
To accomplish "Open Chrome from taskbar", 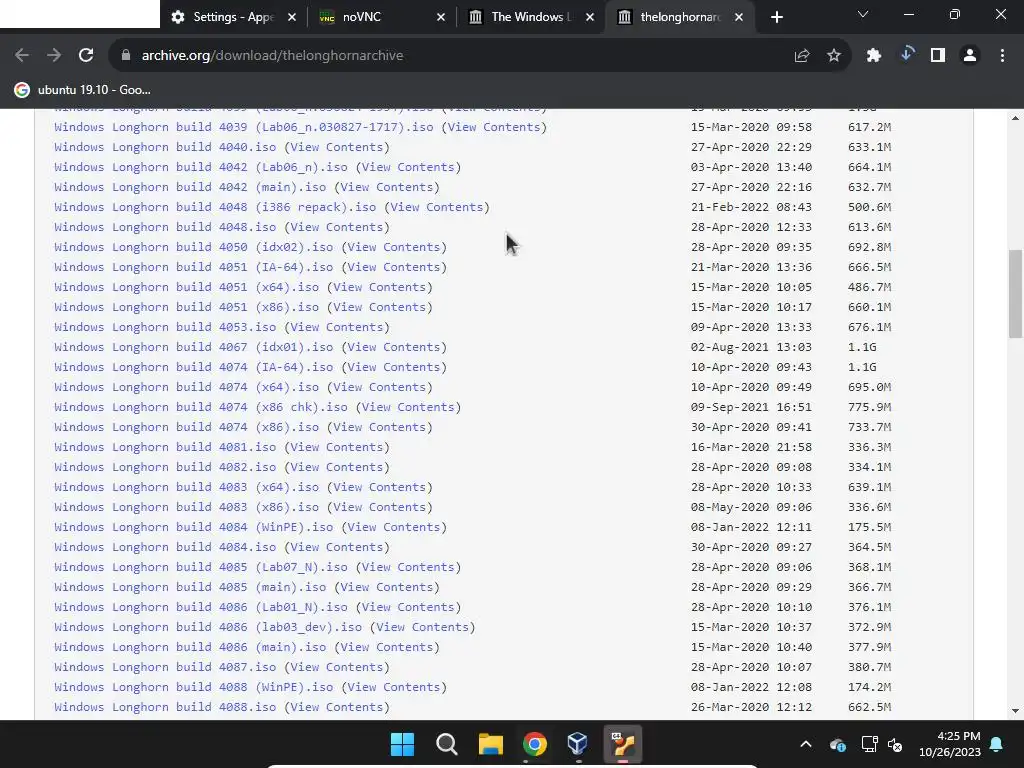I will (x=534, y=744).
